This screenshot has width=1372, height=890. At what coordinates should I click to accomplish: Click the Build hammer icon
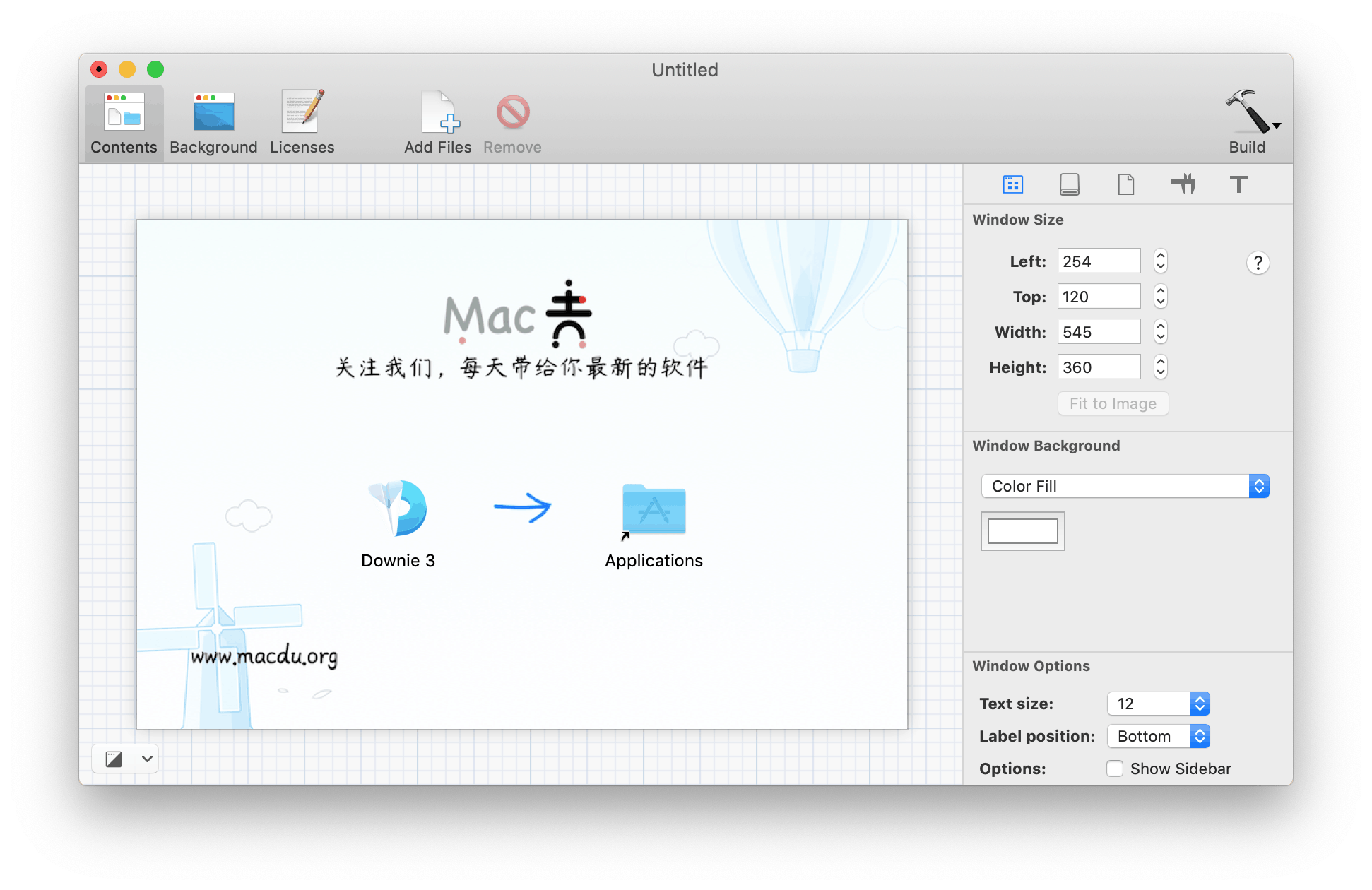1246,112
